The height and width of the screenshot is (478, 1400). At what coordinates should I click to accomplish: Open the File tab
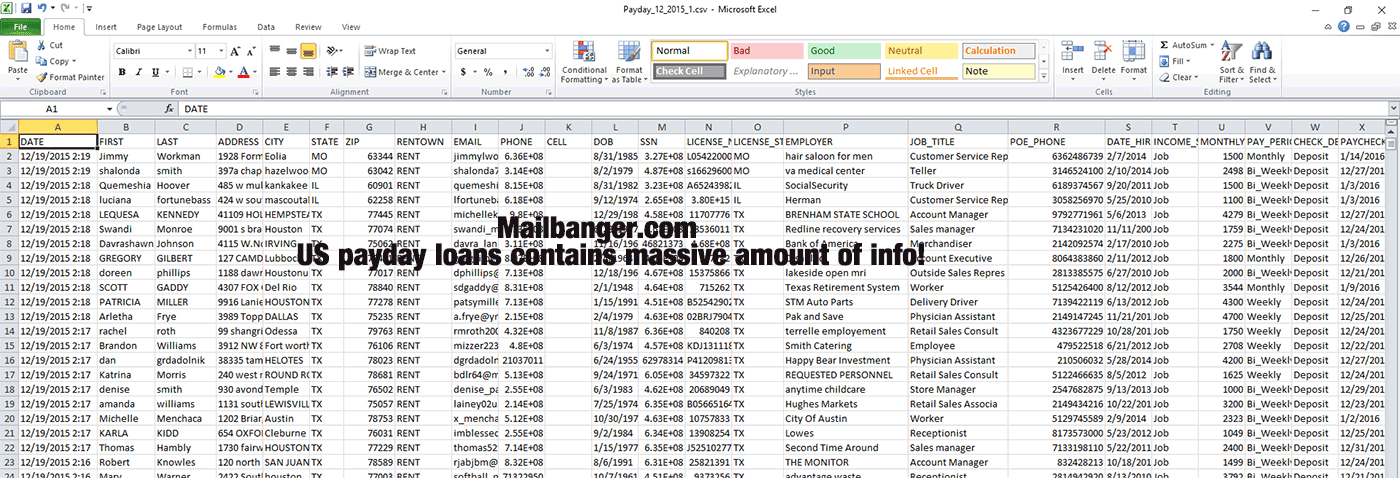(x=20, y=27)
